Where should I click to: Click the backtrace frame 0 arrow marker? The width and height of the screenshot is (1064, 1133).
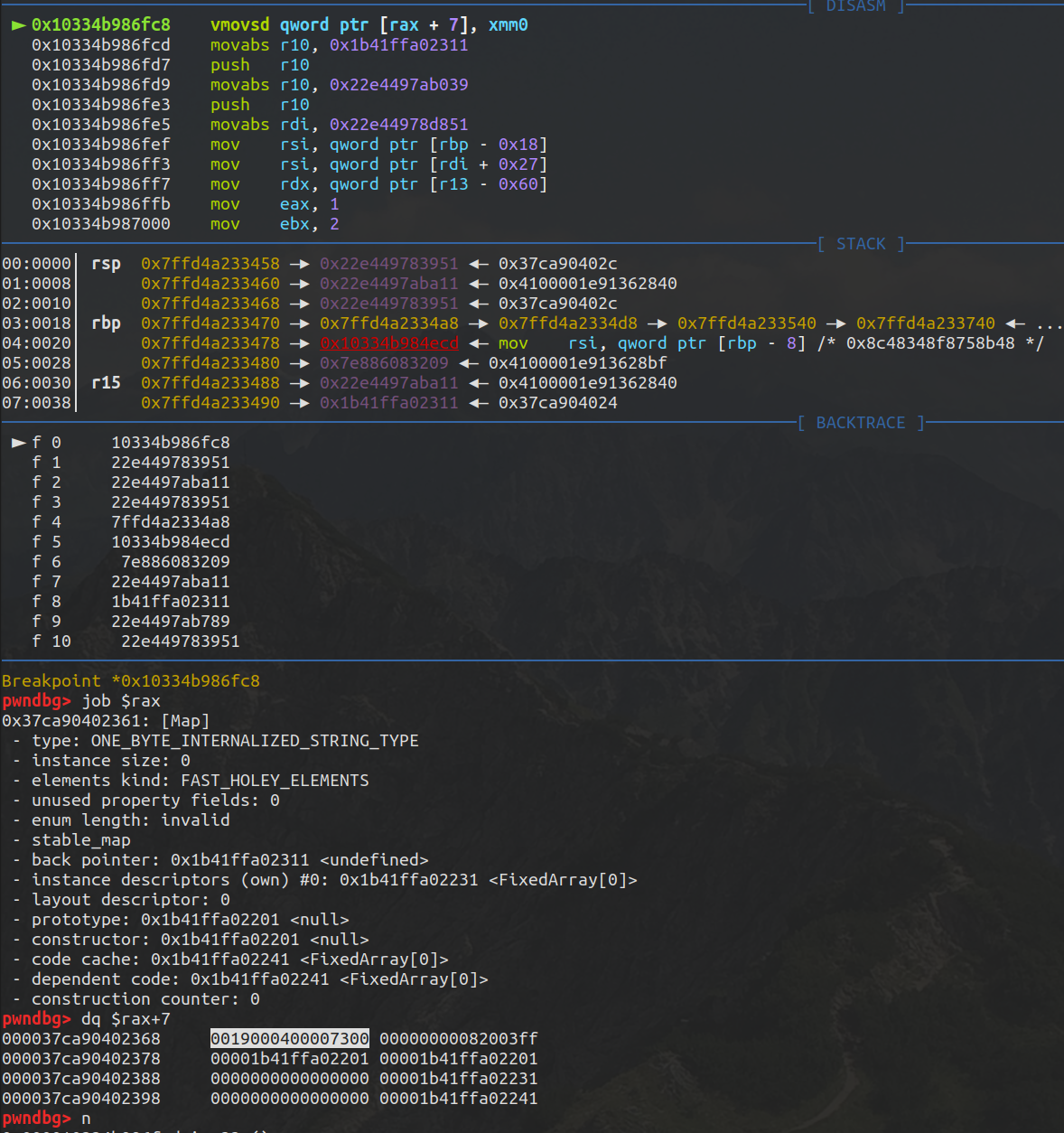click(x=18, y=443)
